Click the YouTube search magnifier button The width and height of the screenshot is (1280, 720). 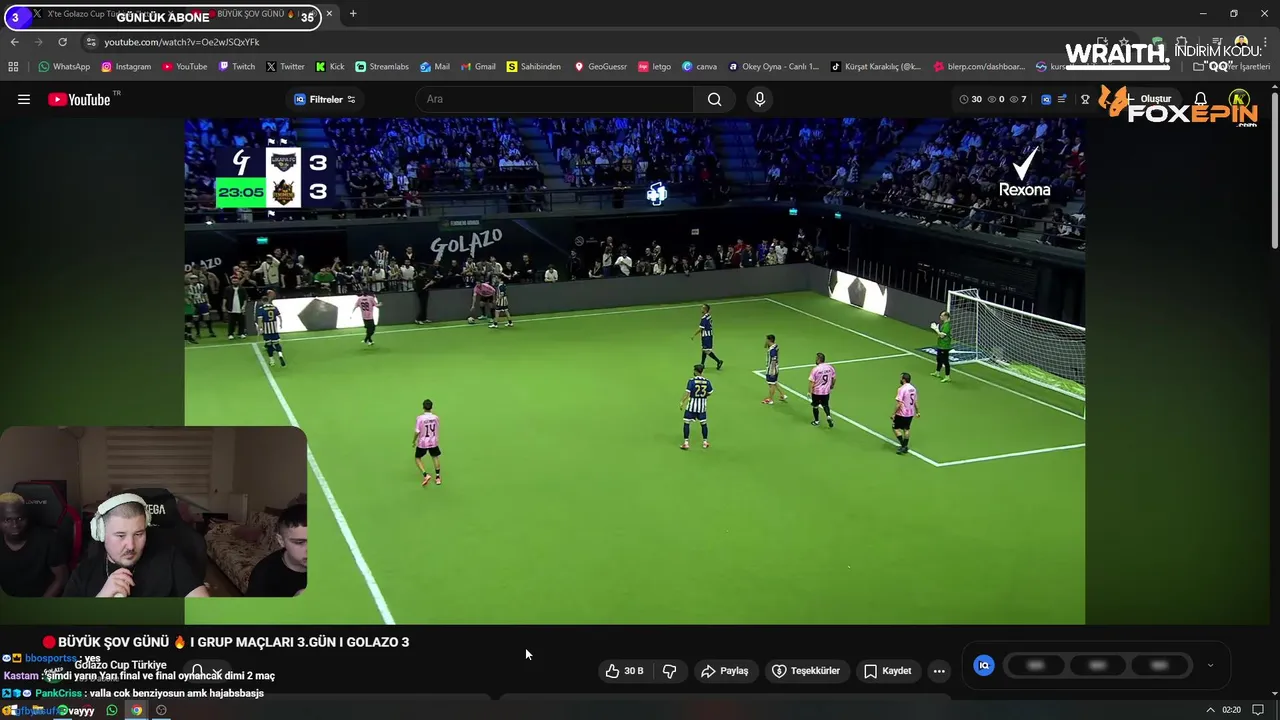pos(714,99)
